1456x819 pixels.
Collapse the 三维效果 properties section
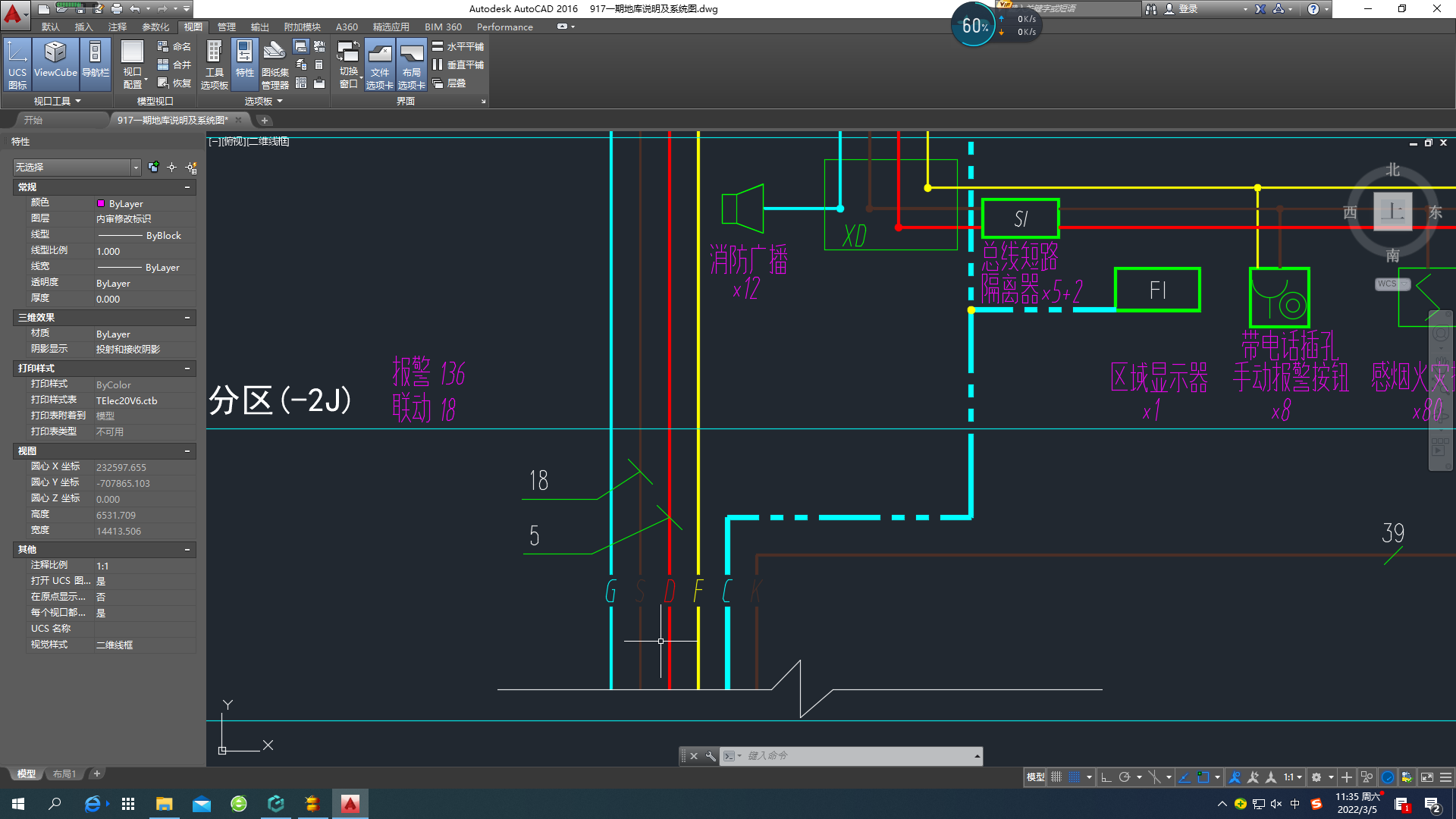(187, 317)
